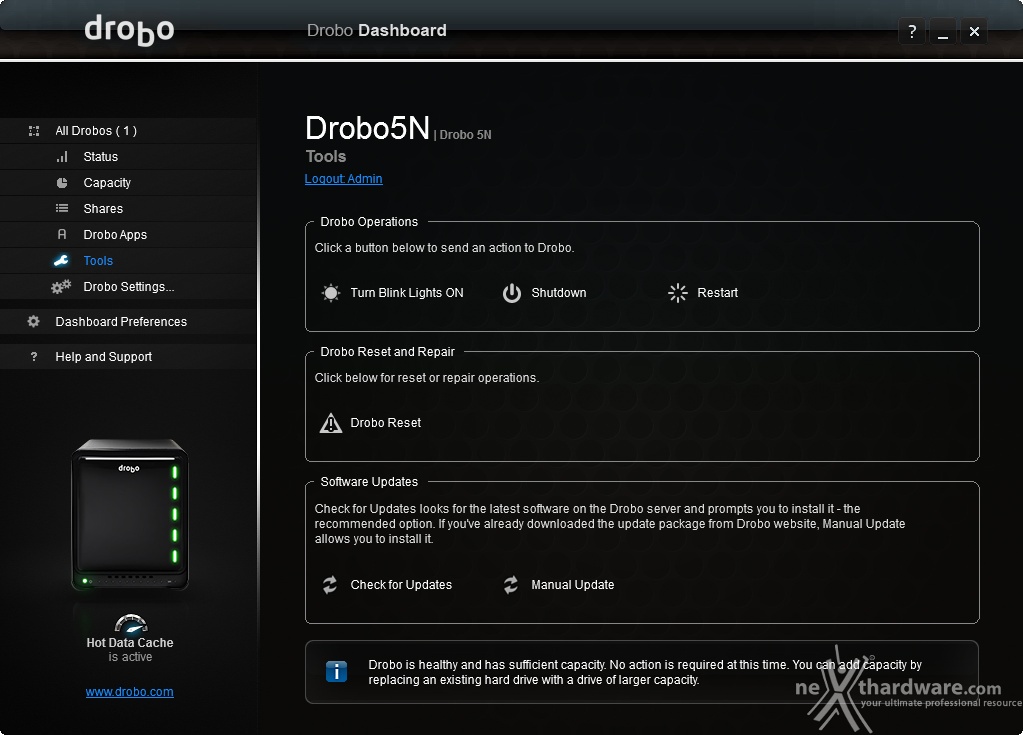The width and height of the screenshot is (1023, 735).
Task: Click Check for Updates
Action: tap(401, 585)
